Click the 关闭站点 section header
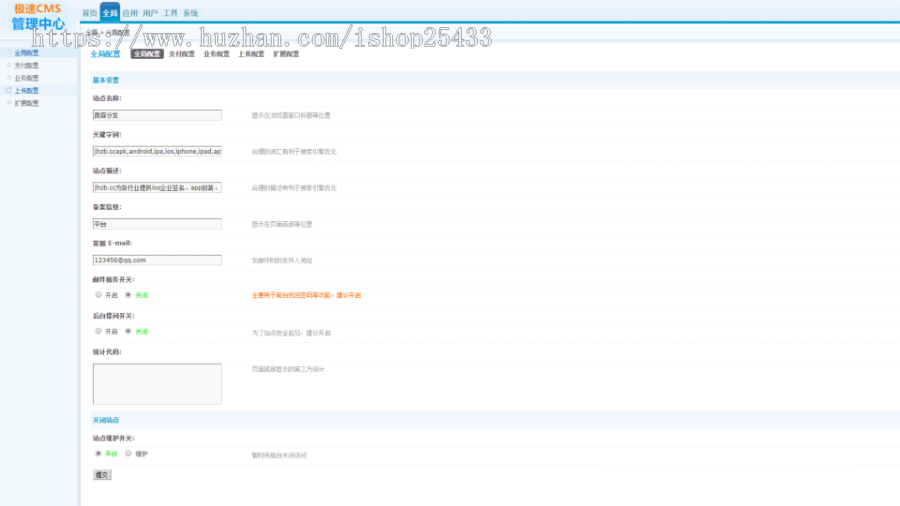 pyautogui.click(x=106, y=420)
